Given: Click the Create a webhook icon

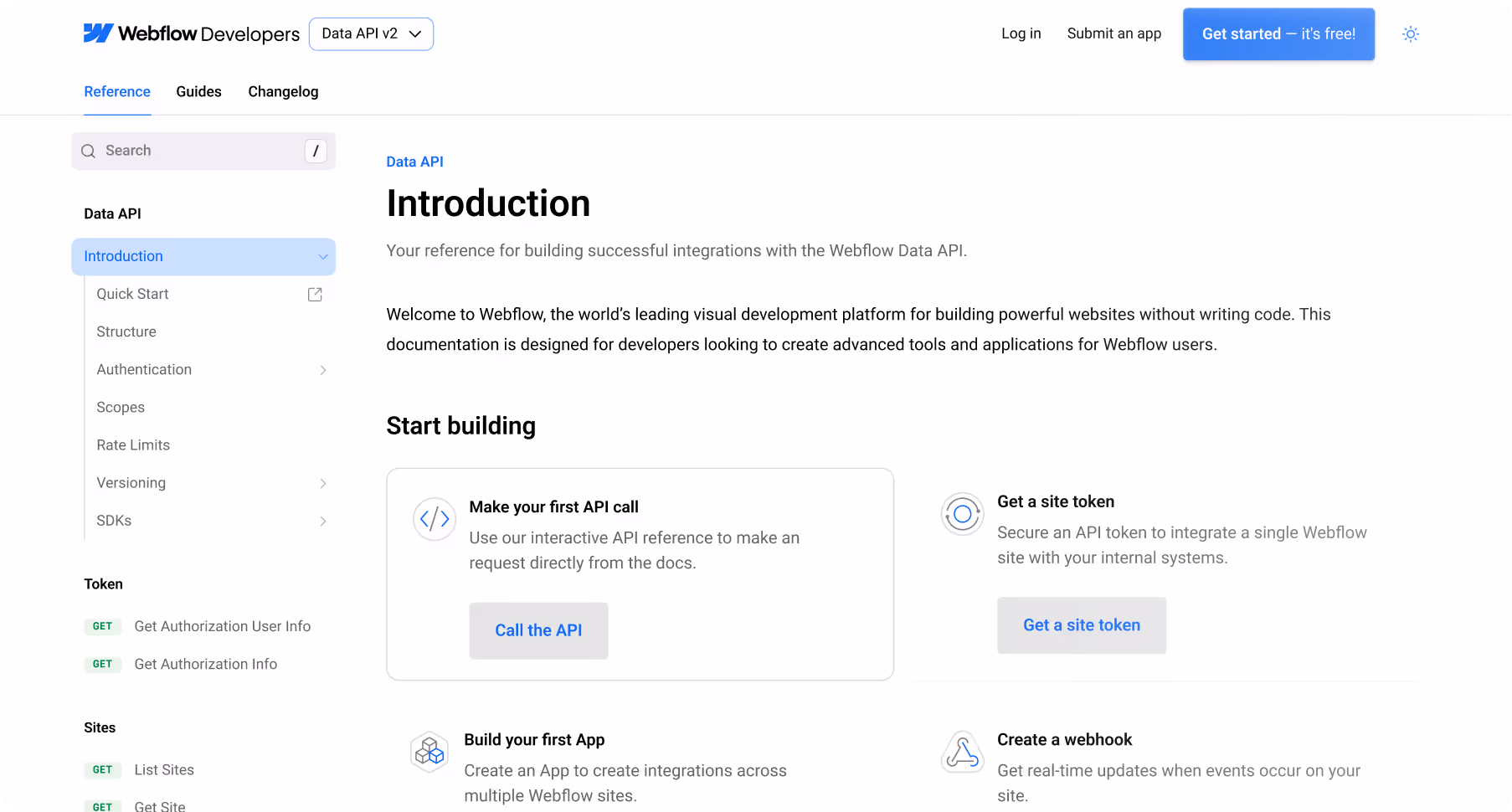Looking at the screenshot, I should [x=962, y=751].
